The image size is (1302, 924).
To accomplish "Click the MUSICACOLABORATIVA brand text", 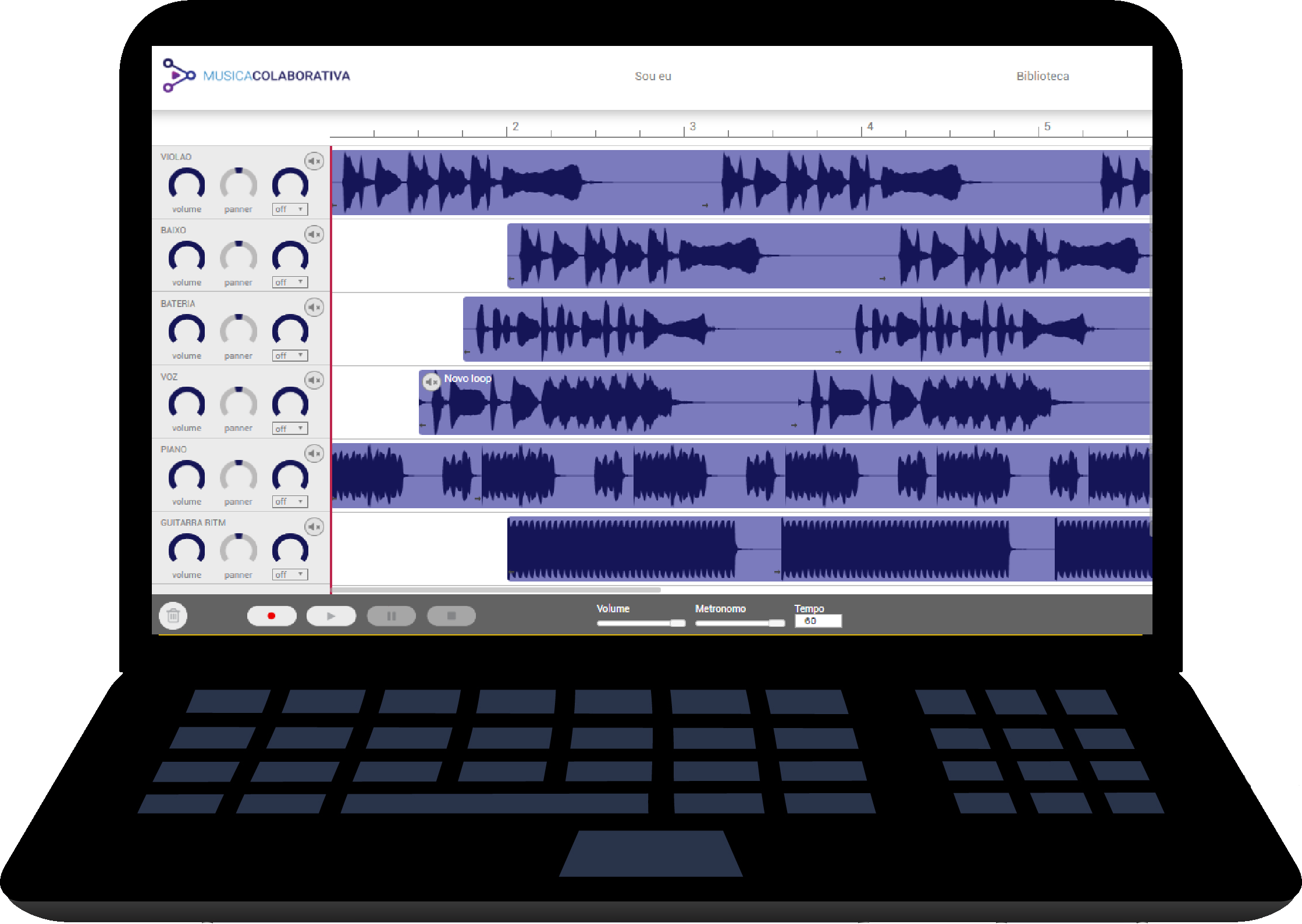I will coord(276,76).
